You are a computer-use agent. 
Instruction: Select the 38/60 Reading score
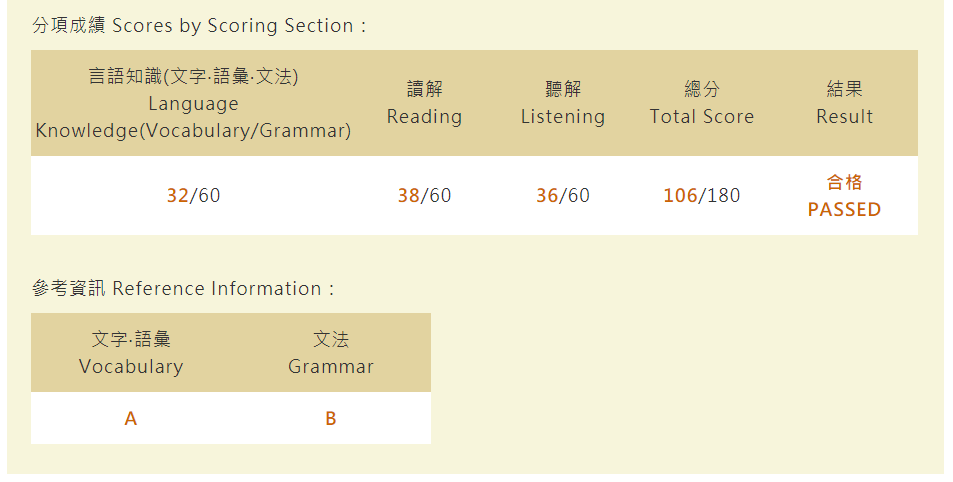pyautogui.click(x=424, y=196)
